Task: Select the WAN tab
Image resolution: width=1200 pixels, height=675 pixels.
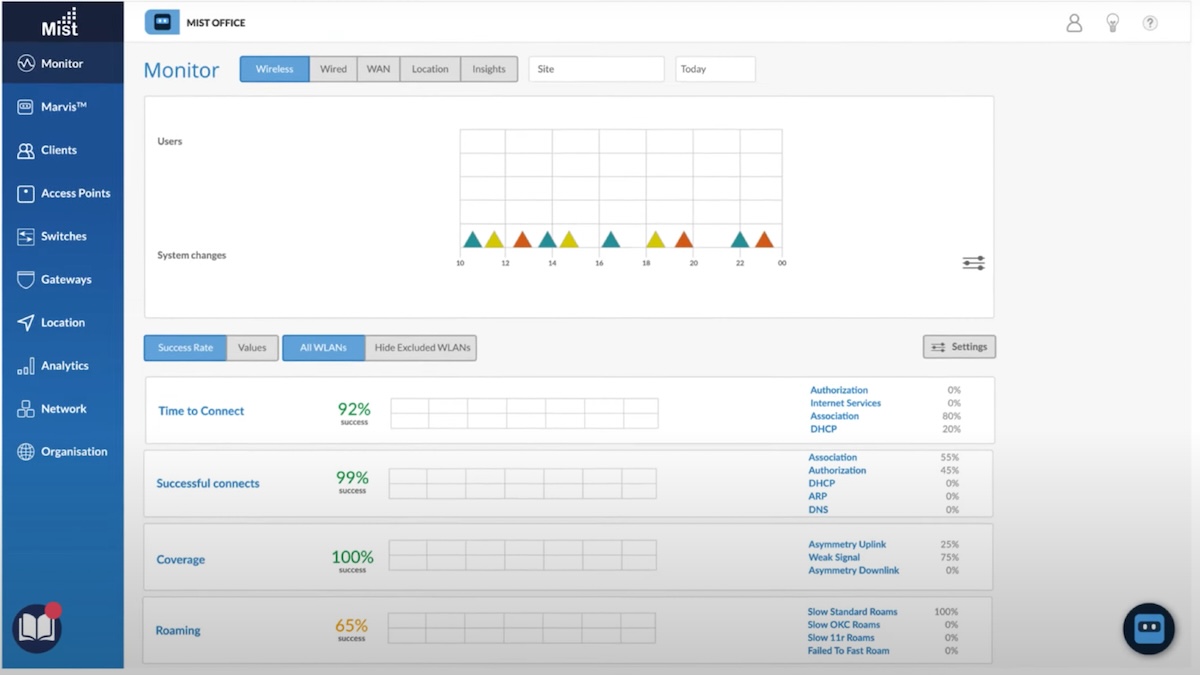Action: (378, 69)
